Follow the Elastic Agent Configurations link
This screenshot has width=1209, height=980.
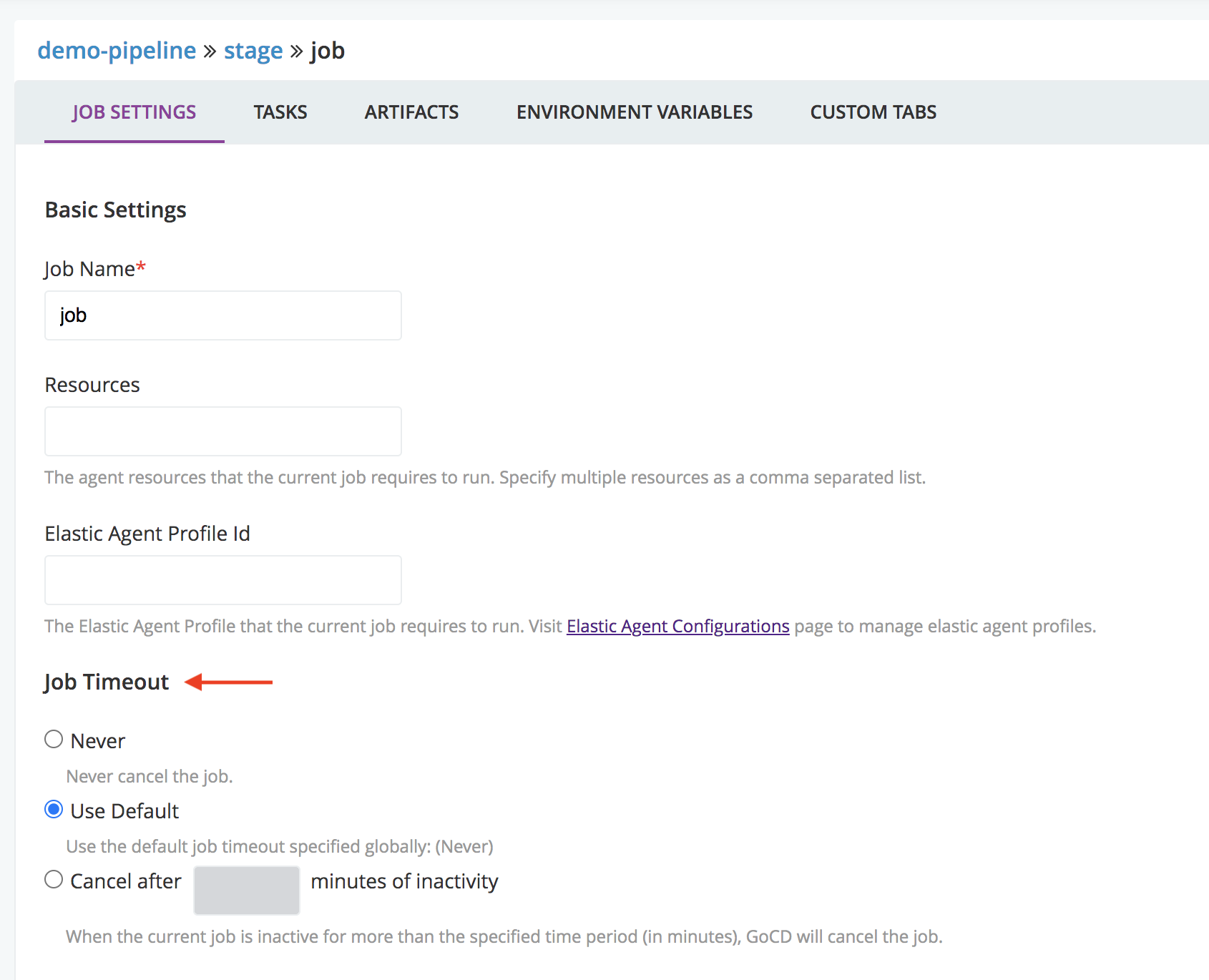coord(678,626)
